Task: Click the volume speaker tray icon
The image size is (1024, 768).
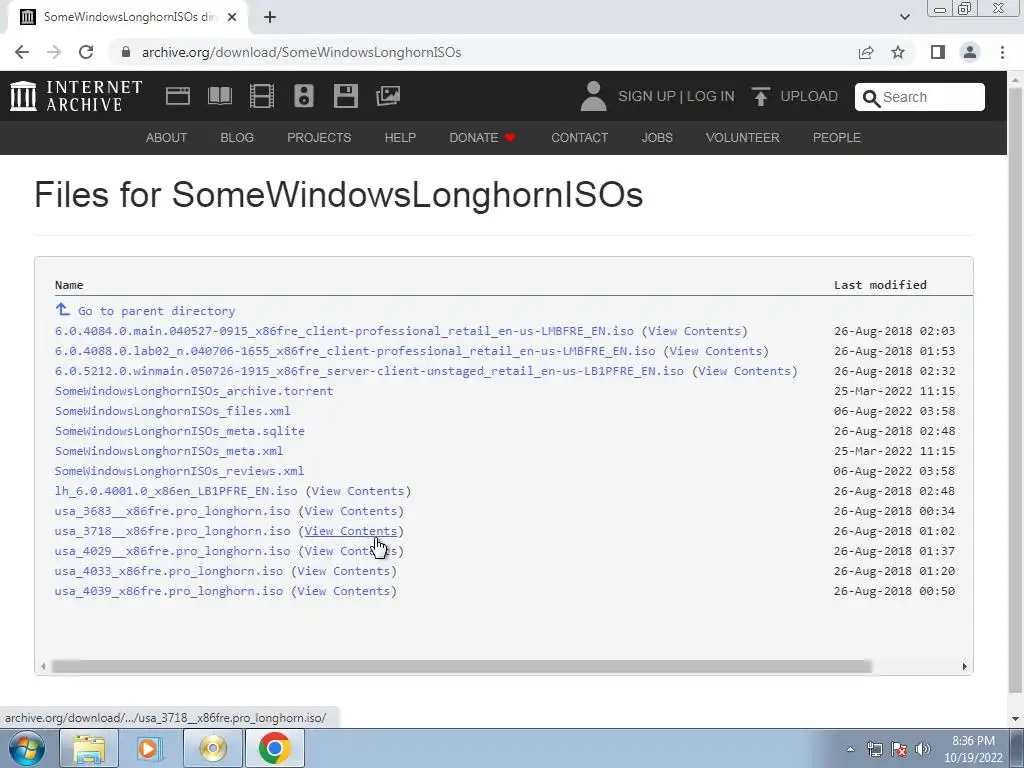Action: 923,749
